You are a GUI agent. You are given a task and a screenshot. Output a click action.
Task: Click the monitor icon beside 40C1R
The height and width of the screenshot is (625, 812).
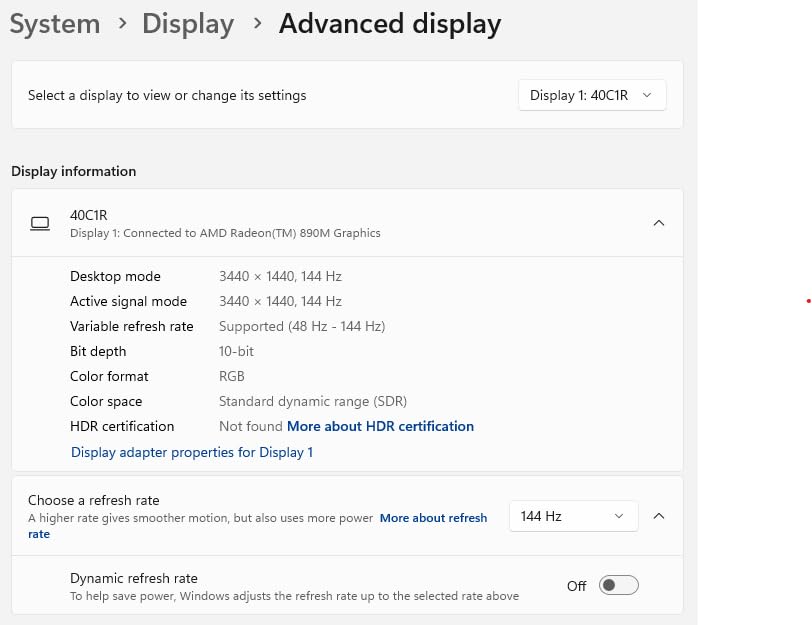[x=40, y=223]
